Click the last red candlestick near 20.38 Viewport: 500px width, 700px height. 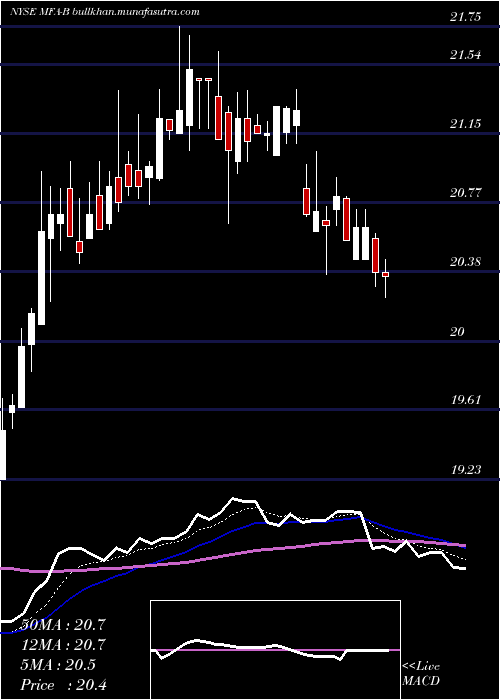pyautogui.click(x=385, y=274)
